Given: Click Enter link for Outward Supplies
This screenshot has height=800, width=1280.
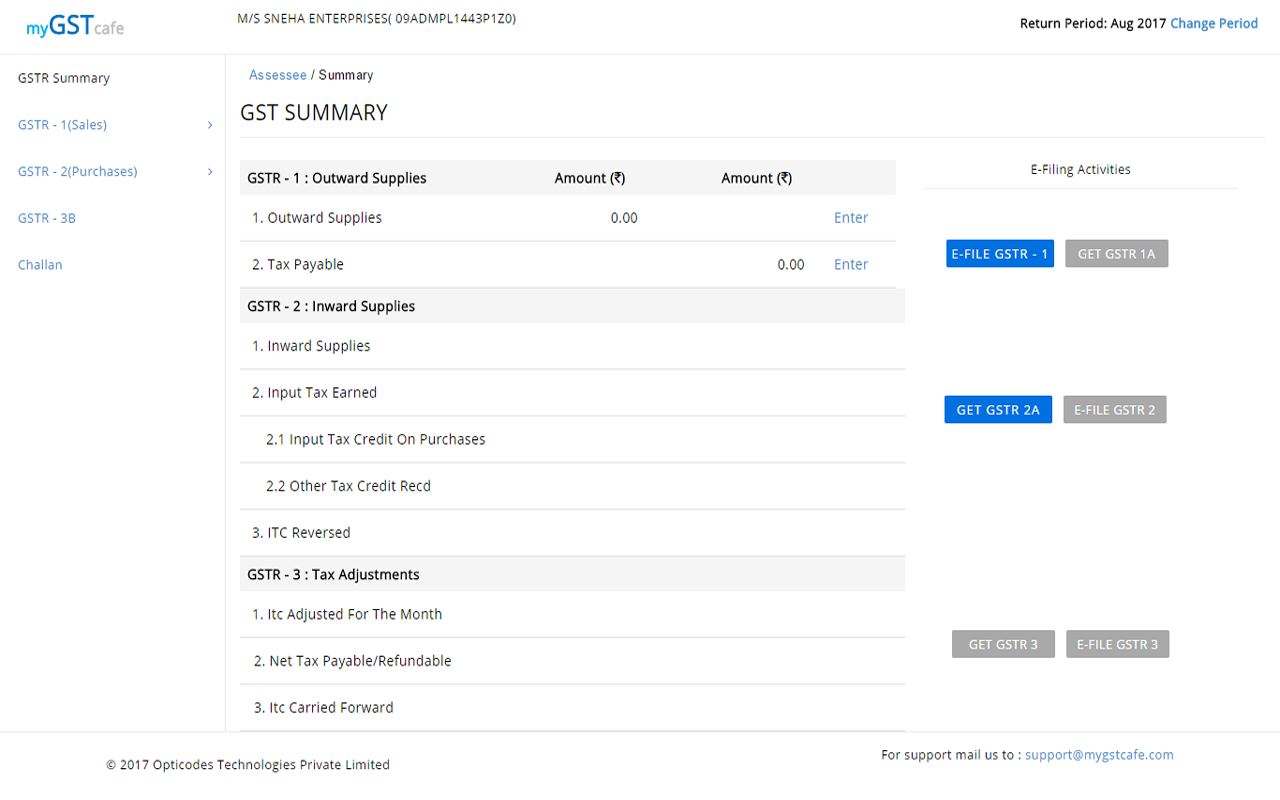Looking at the screenshot, I should pyautogui.click(x=851, y=218).
